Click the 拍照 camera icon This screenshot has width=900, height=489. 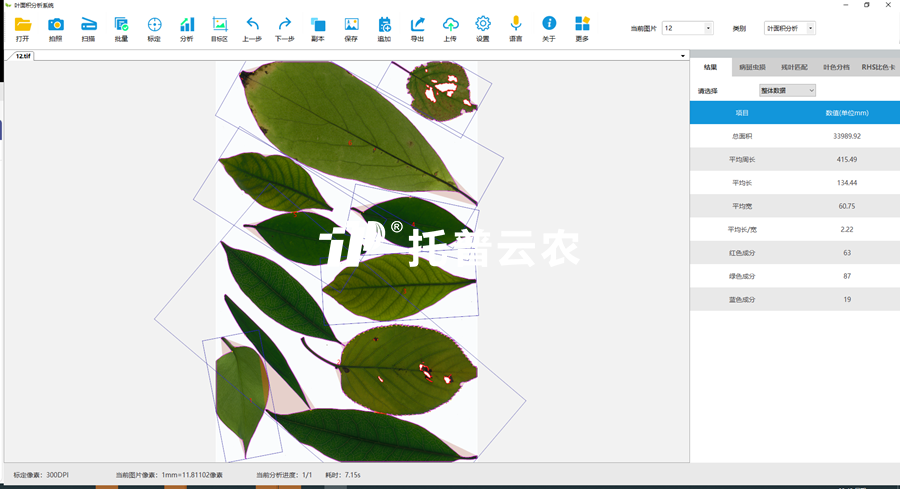click(x=55, y=27)
